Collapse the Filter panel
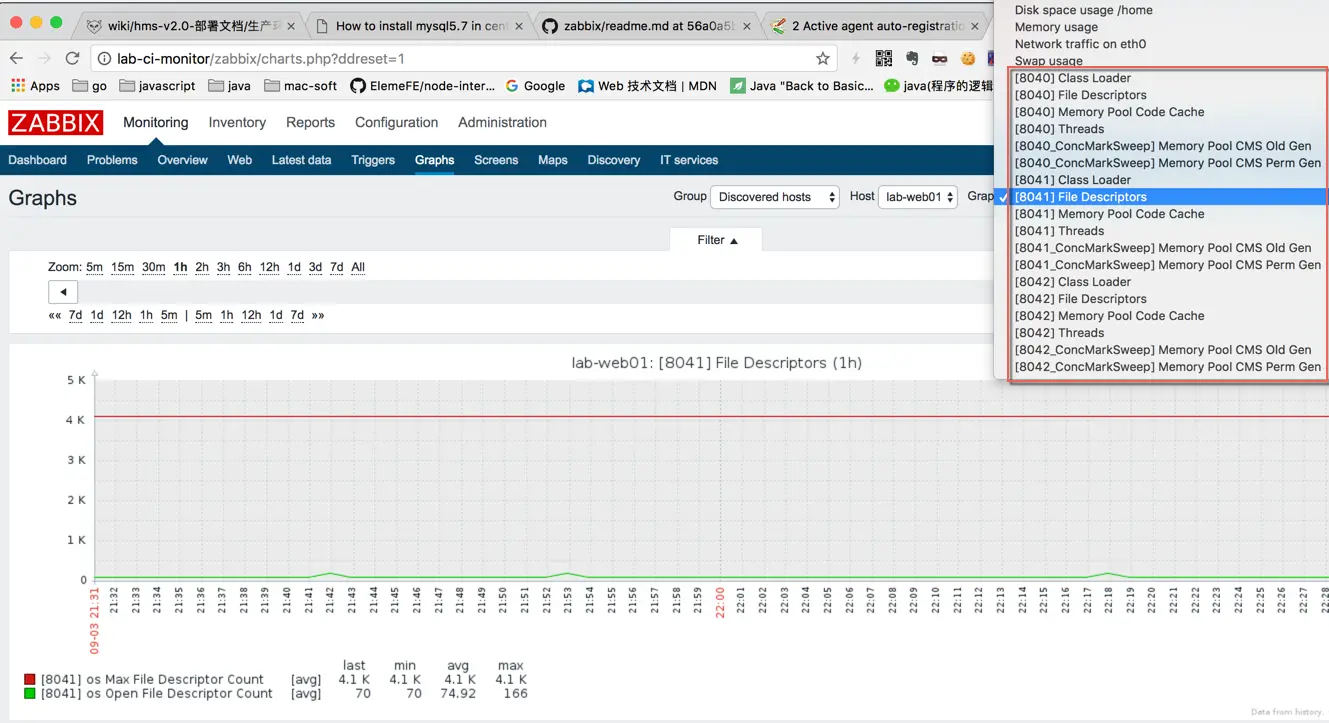The height and width of the screenshot is (723, 1329). click(715, 239)
